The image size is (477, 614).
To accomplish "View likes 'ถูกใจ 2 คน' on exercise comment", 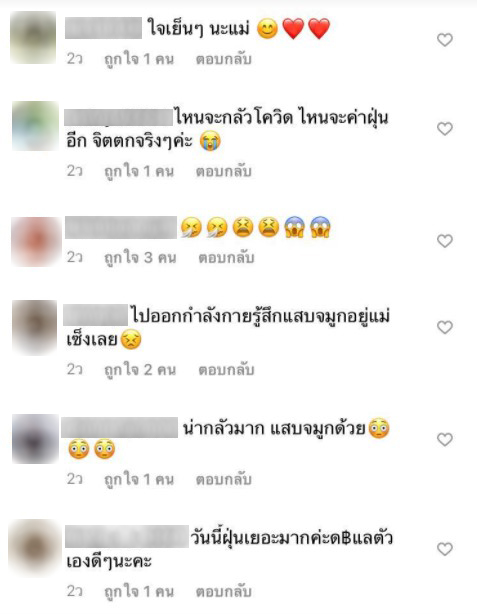I will [140, 370].
